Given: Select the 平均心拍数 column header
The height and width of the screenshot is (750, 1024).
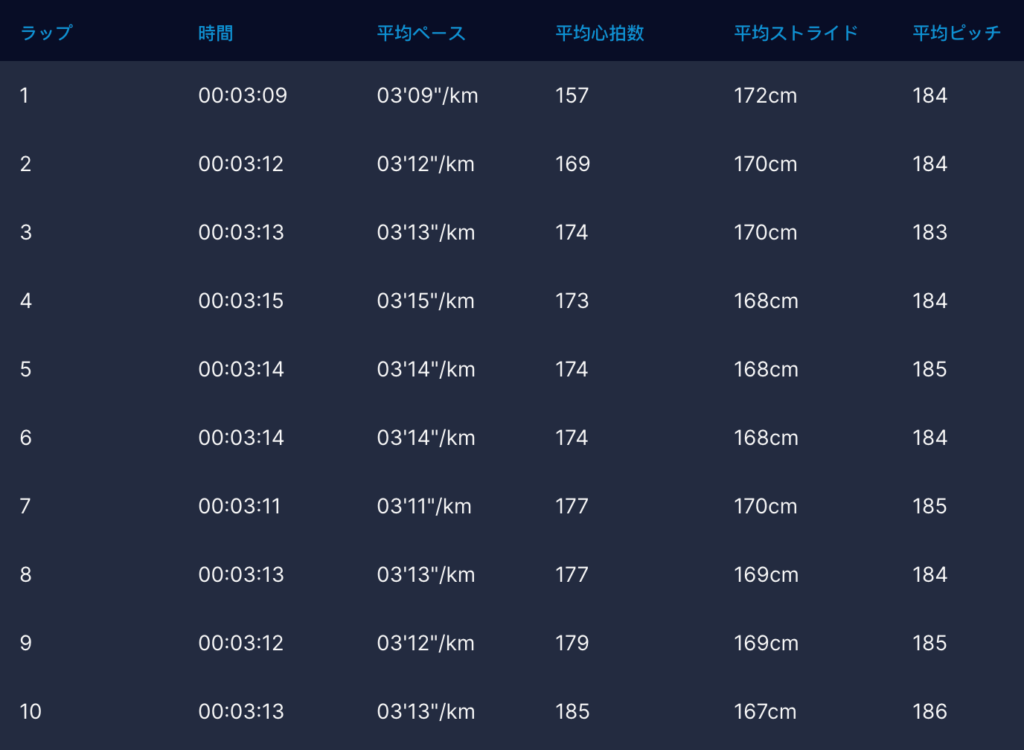Looking at the screenshot, I should click(x=600, y=33).
